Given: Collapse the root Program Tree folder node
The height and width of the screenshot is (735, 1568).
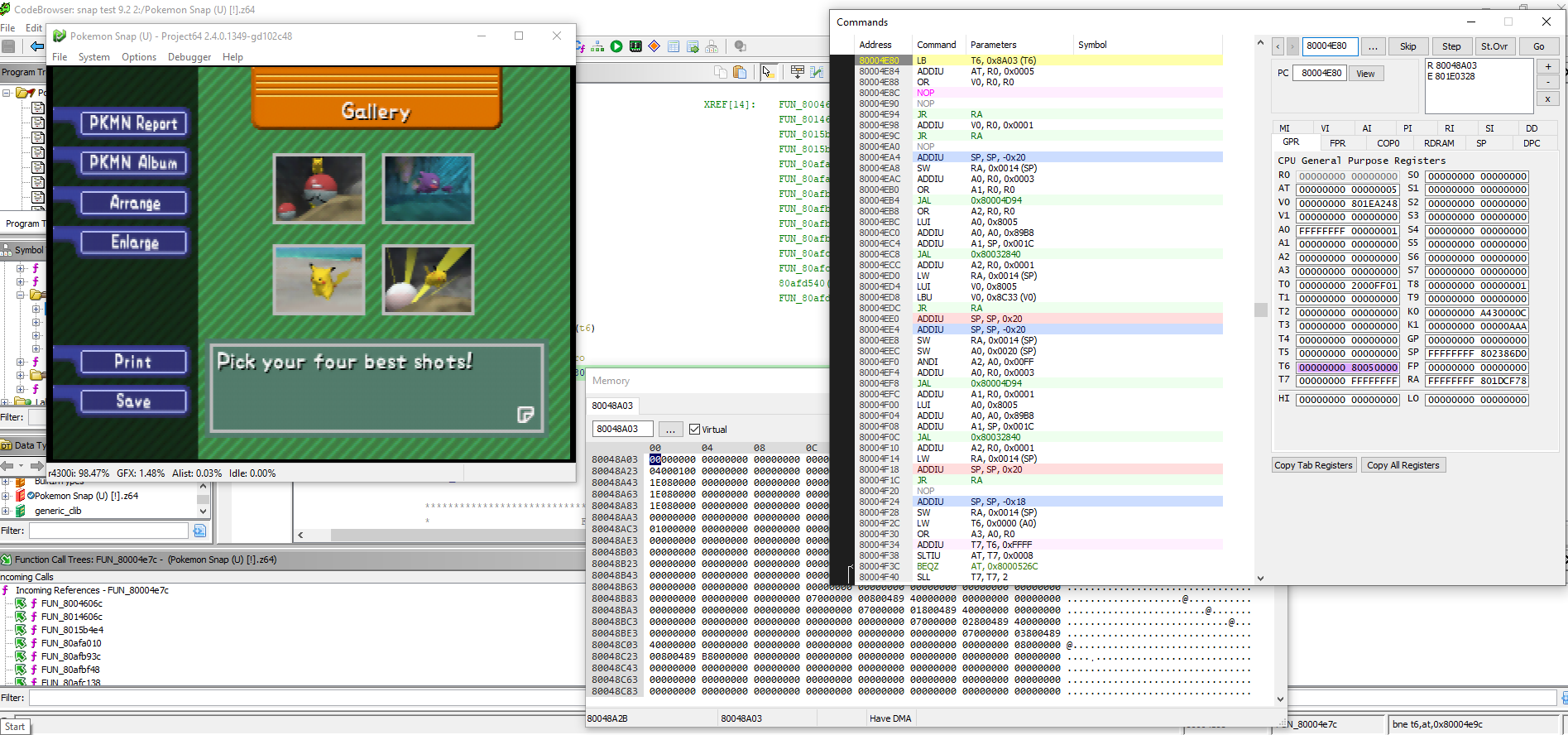Looking at the screenshot, I should pyautogui.click(x=6, y=93).
